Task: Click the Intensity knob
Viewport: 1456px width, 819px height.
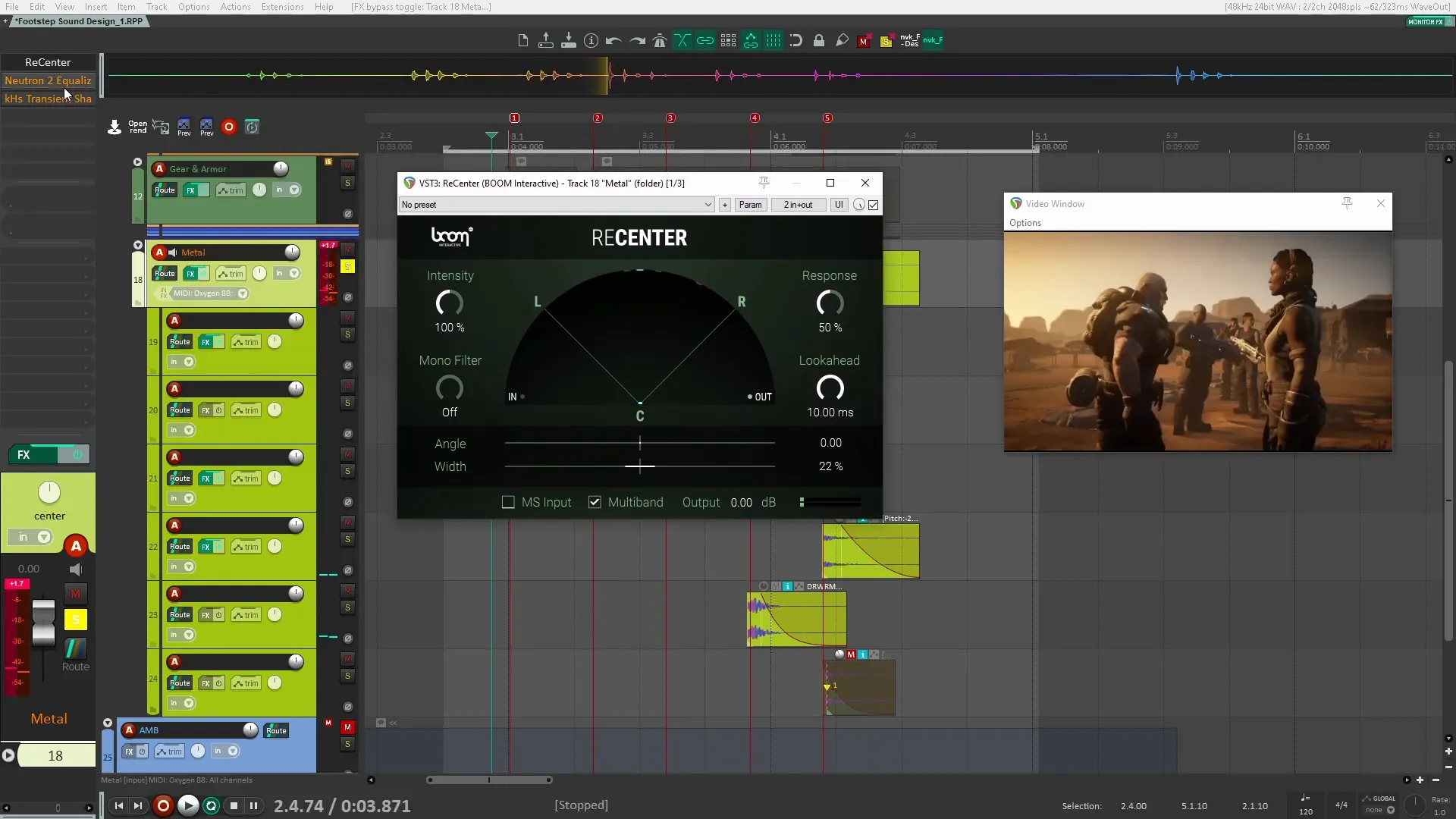Action: tap(450, 303)
